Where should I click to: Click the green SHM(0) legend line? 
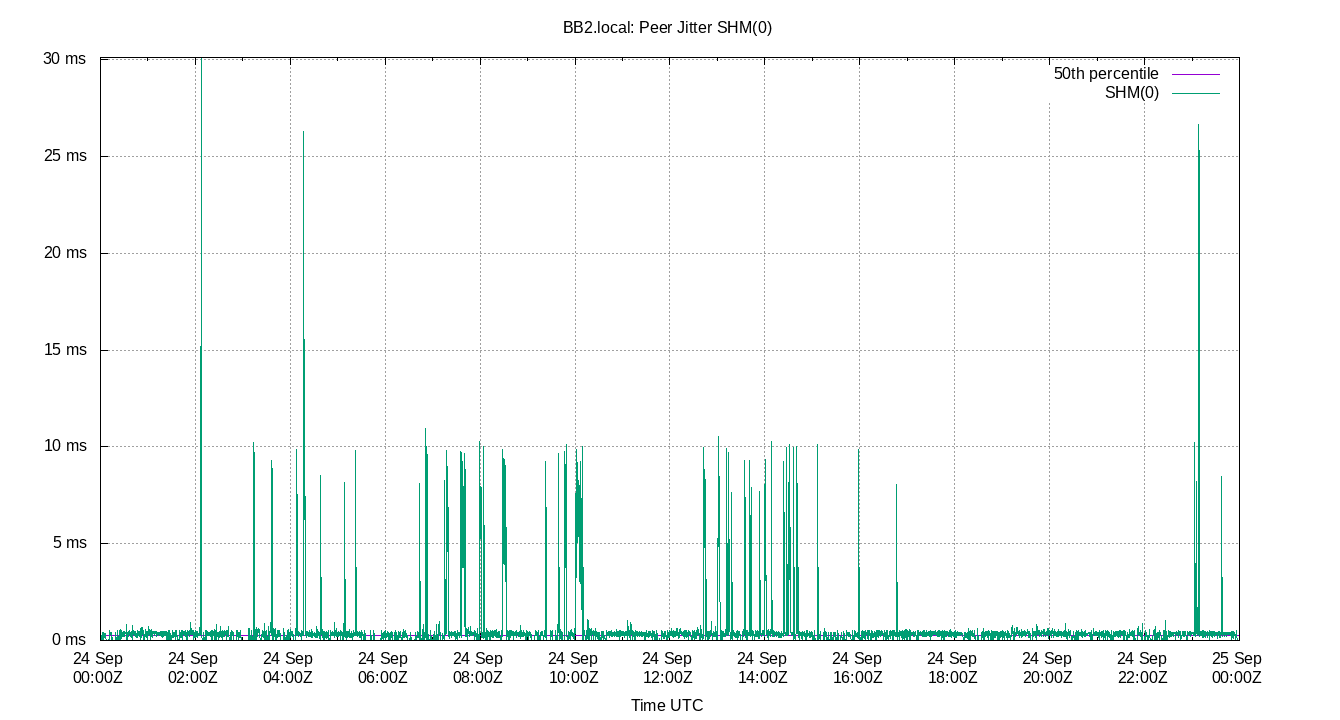(x=1195, y=93)
